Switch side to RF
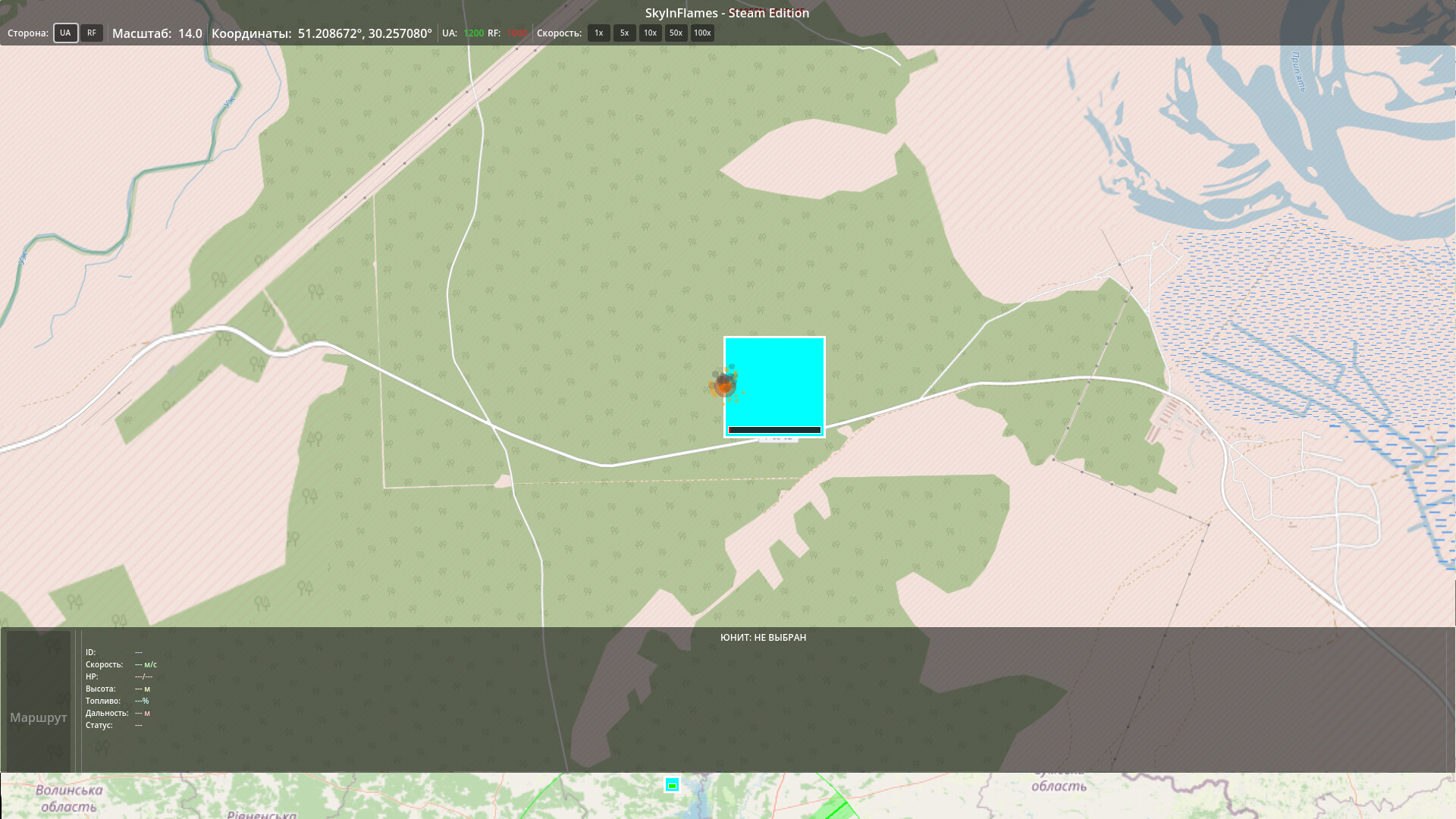This screenshot has height=819, width=1456. (91, 33)
